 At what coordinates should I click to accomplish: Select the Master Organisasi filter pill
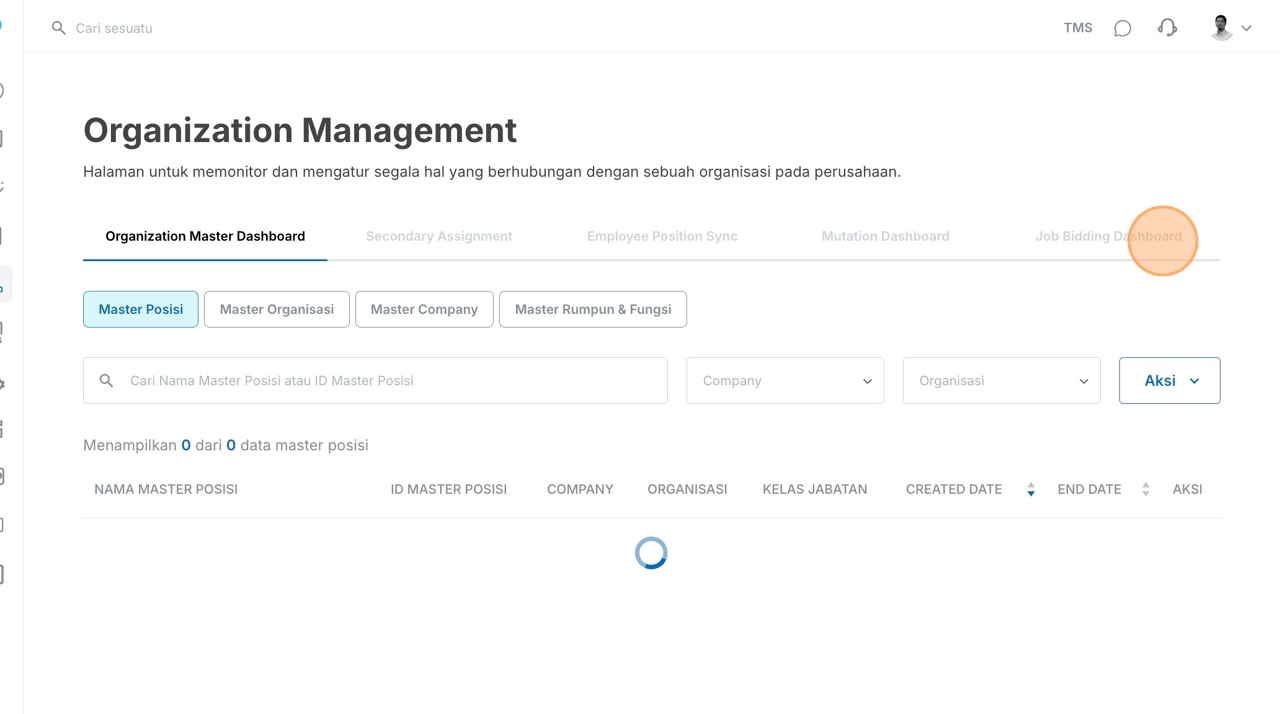(277, 310)
